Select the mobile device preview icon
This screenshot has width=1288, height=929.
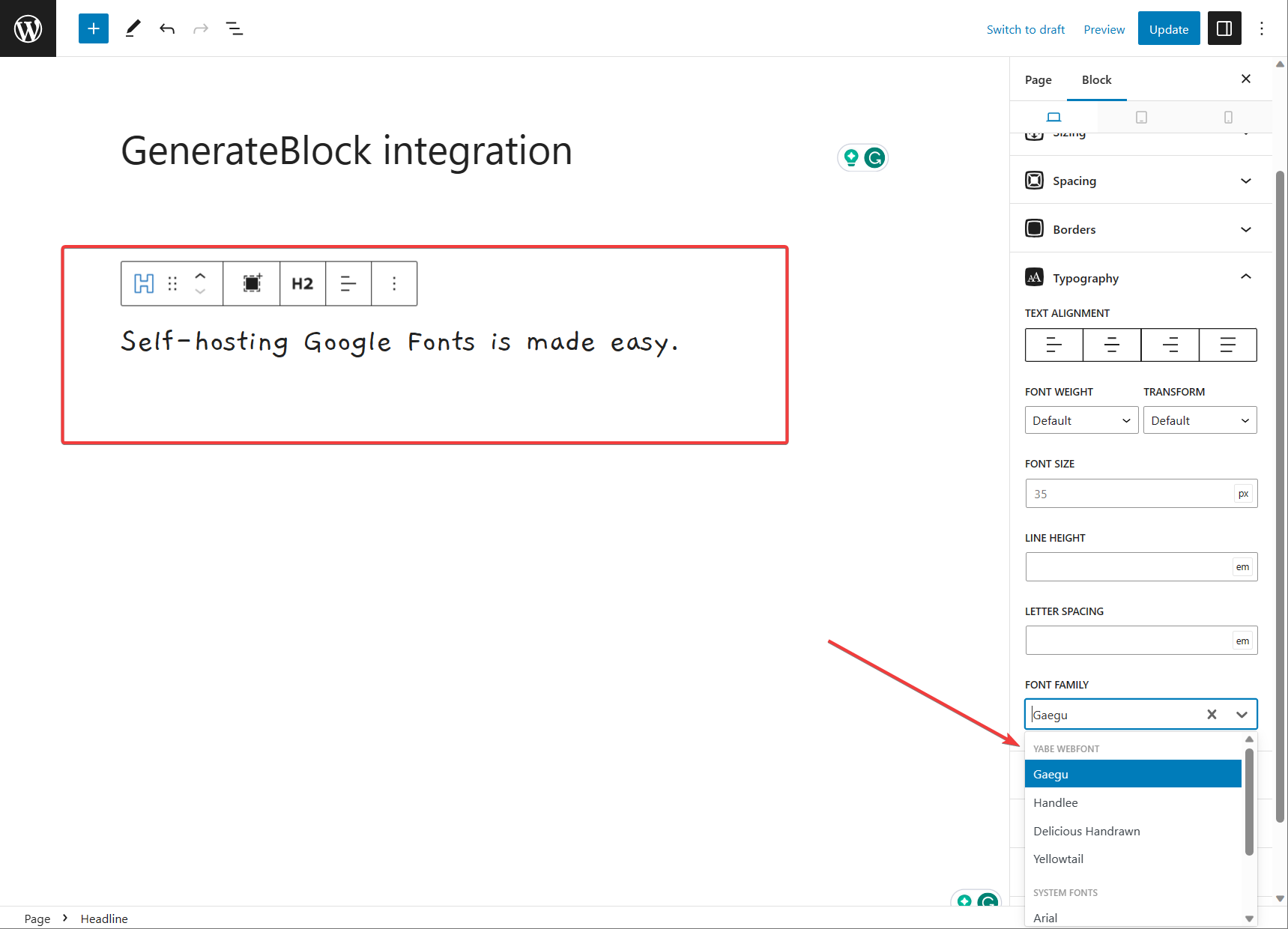(1228, 117)
